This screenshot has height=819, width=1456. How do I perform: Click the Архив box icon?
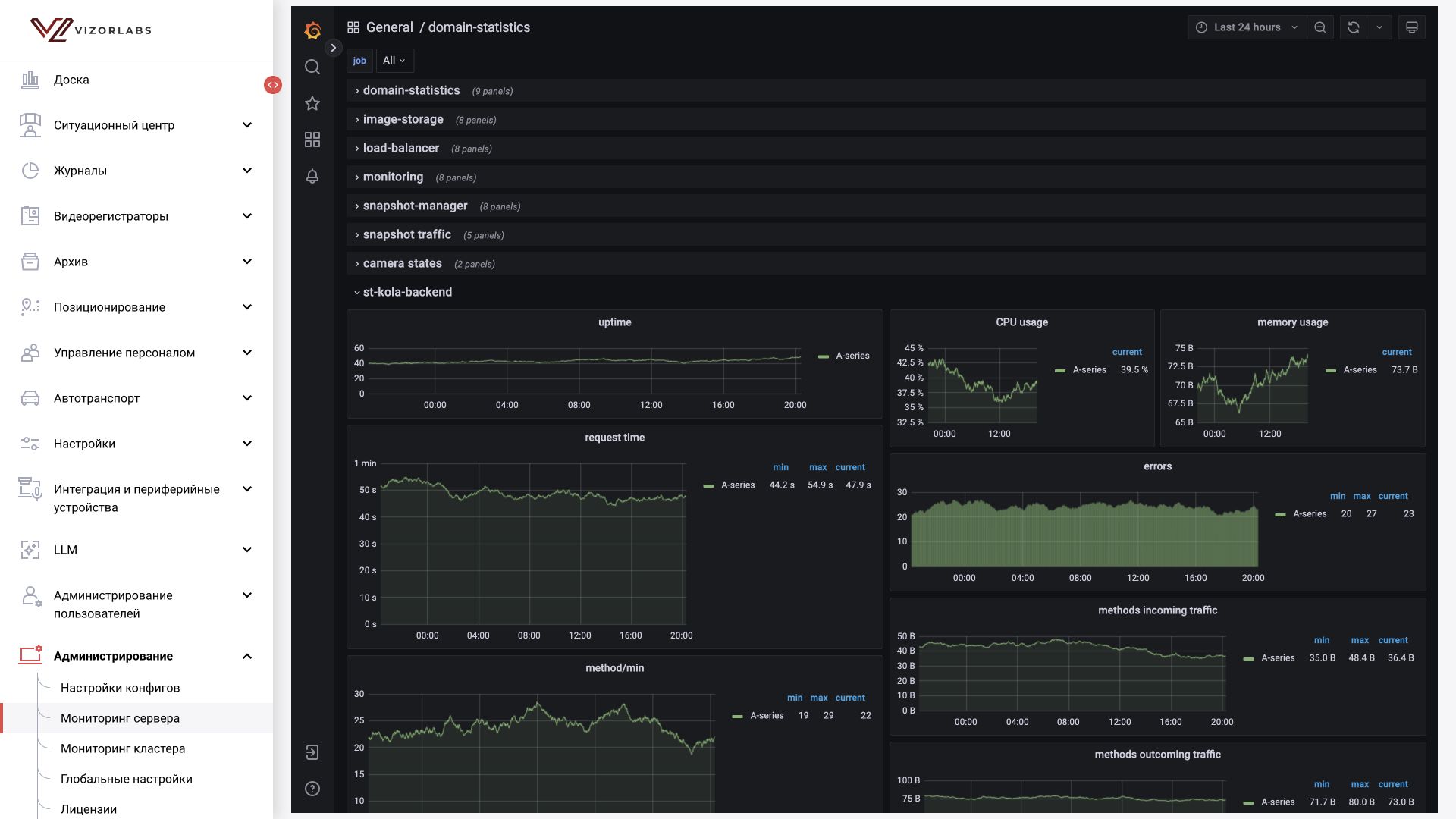[30, 262]
